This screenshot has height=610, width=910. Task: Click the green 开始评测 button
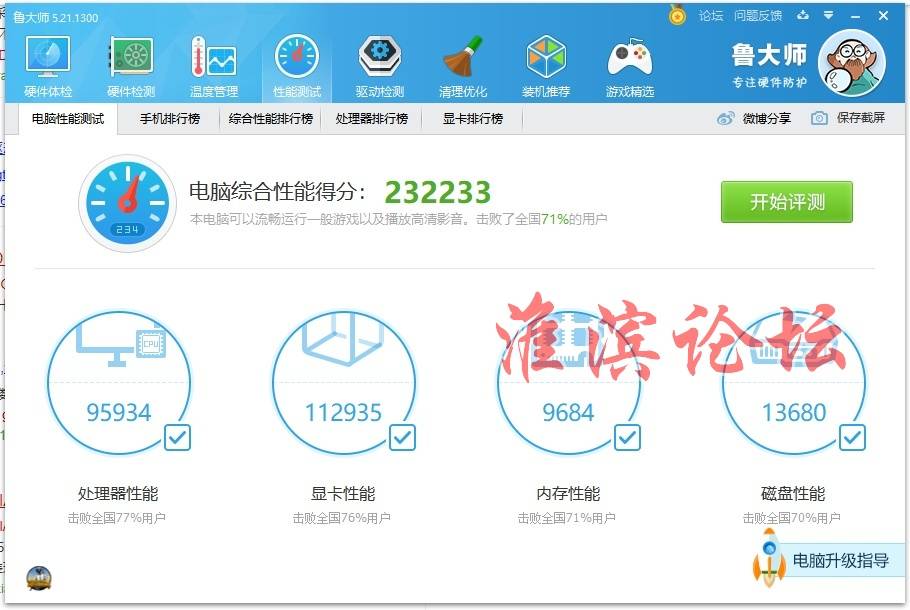pyautogui.click(x=787, y=202)
